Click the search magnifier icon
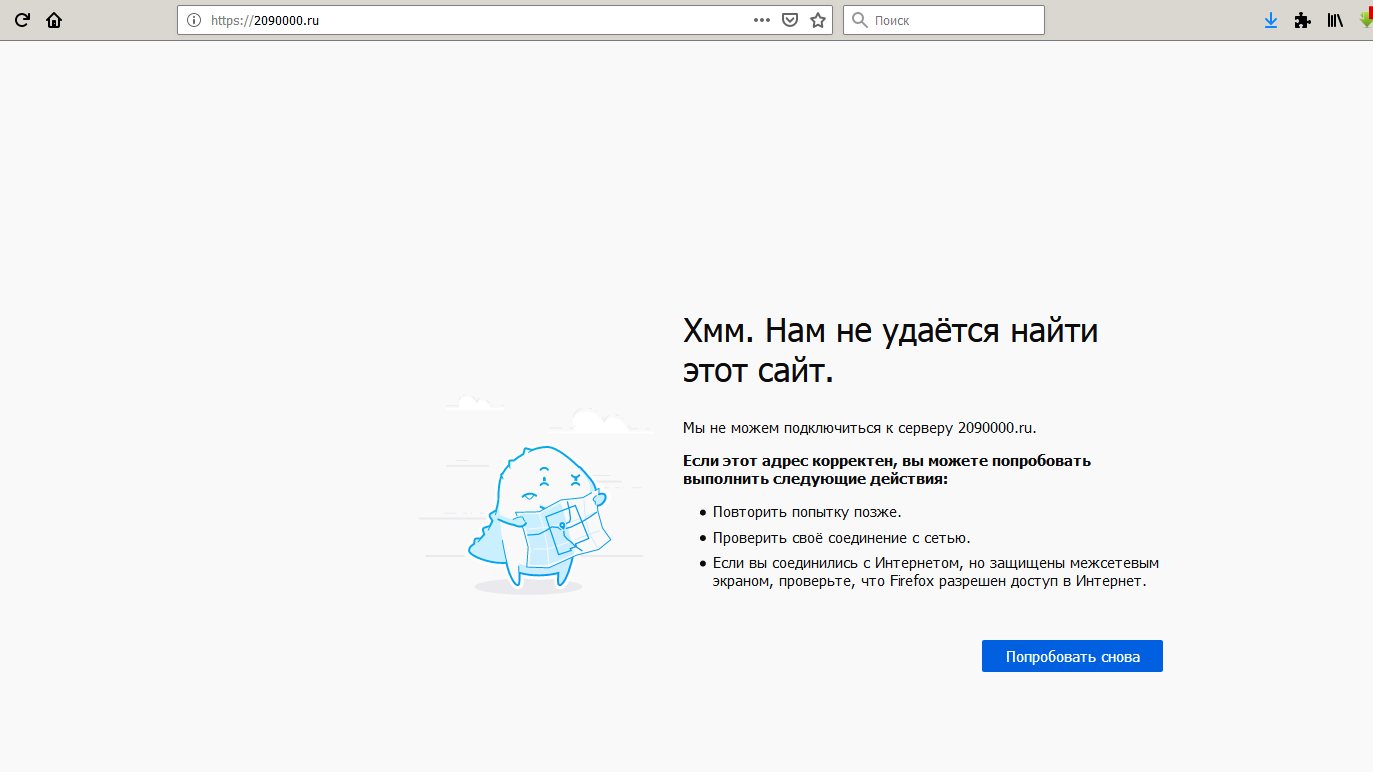The width and height of the screenshot is (1373, 772). (859, 20)
